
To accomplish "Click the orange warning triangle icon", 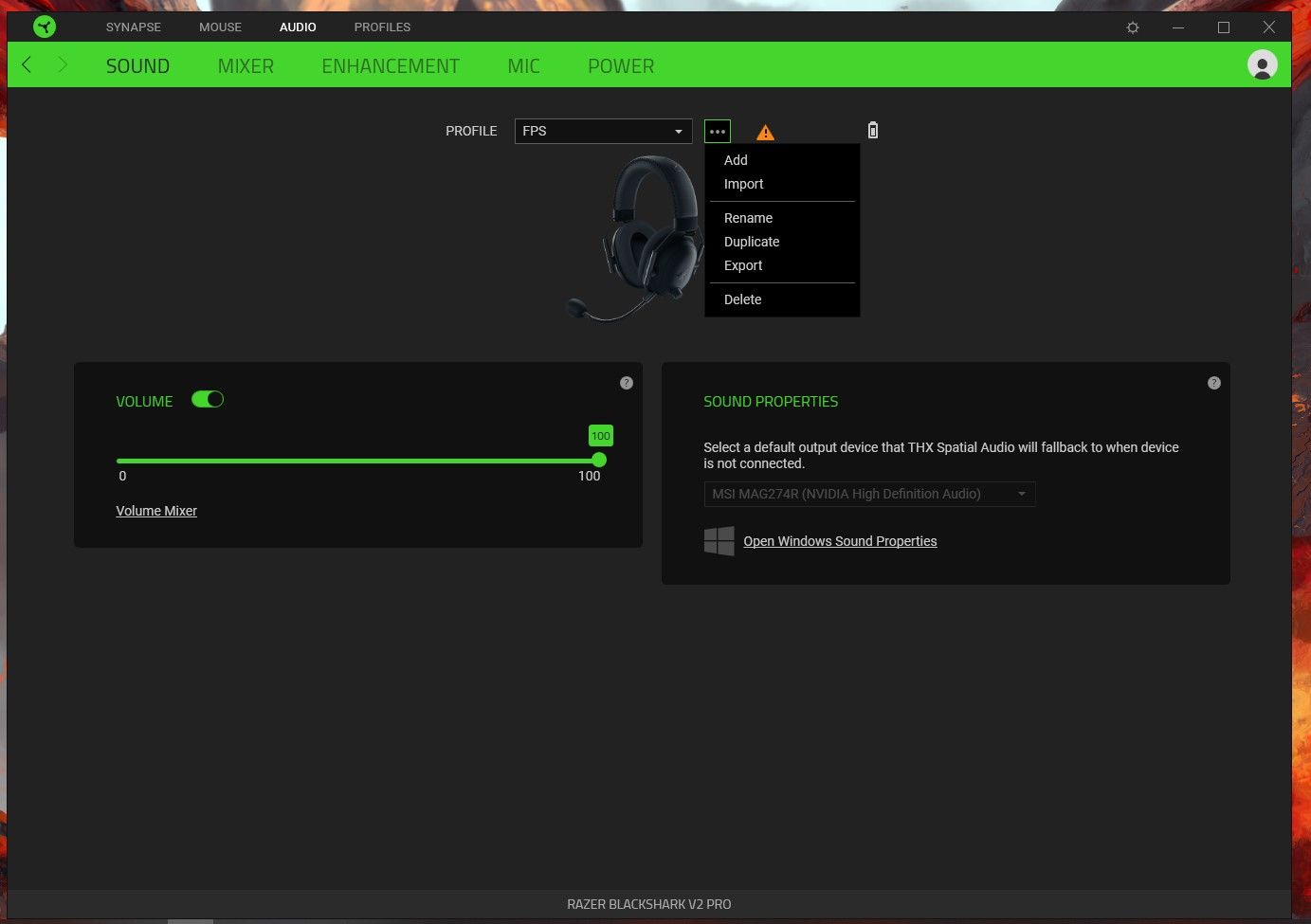I will click(765, 133).
